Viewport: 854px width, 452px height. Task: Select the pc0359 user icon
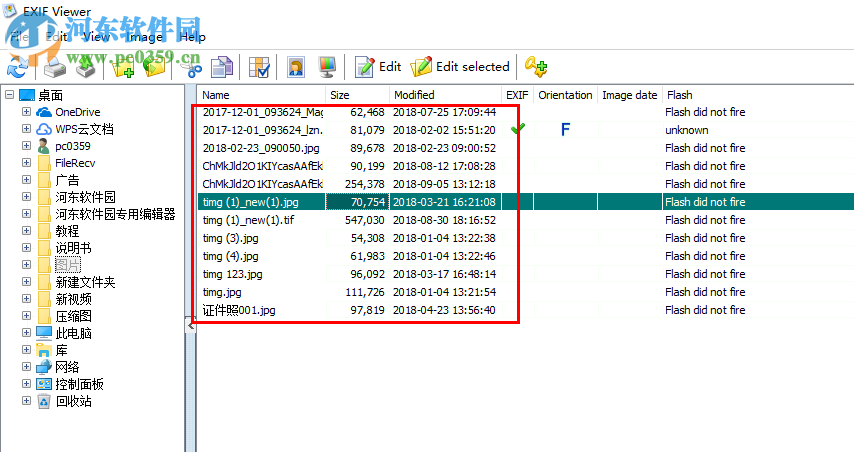click(x=44, y=146)
